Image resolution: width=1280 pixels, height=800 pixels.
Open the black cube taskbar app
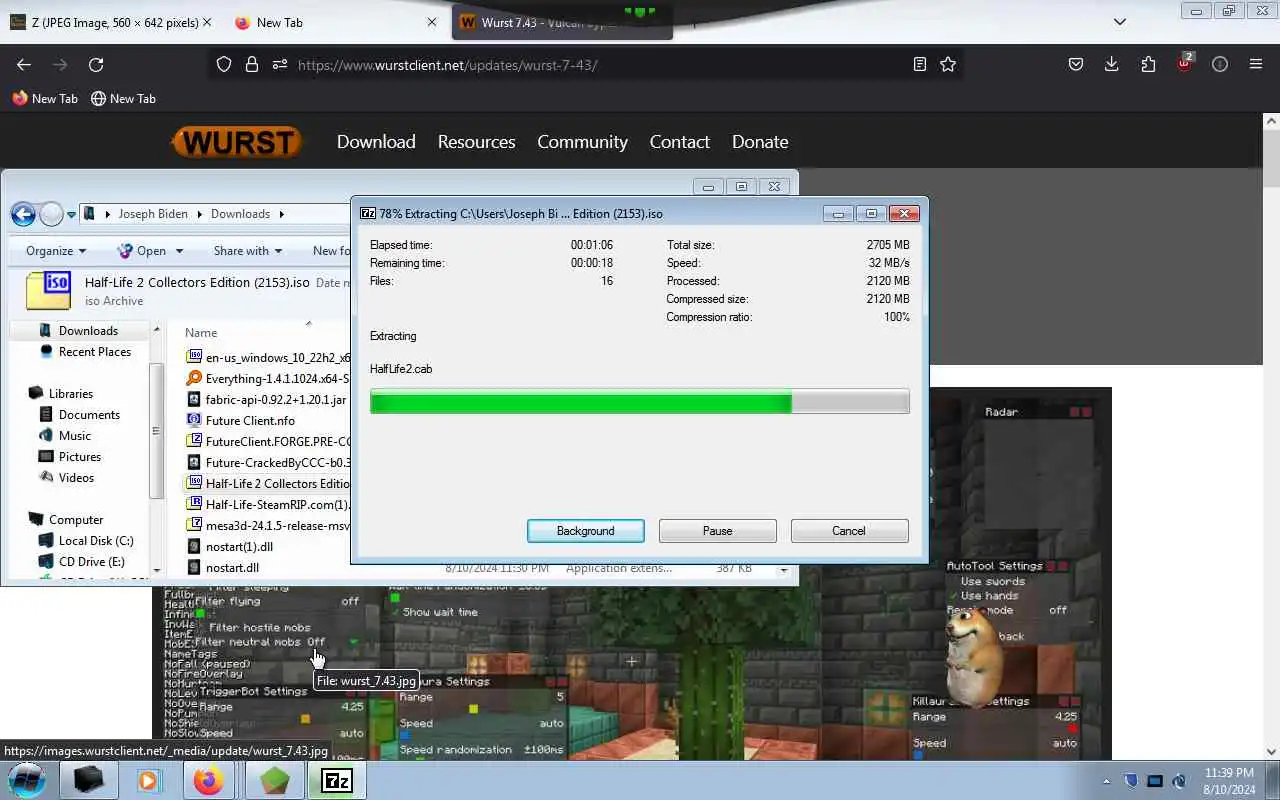(x=88, y=780)
